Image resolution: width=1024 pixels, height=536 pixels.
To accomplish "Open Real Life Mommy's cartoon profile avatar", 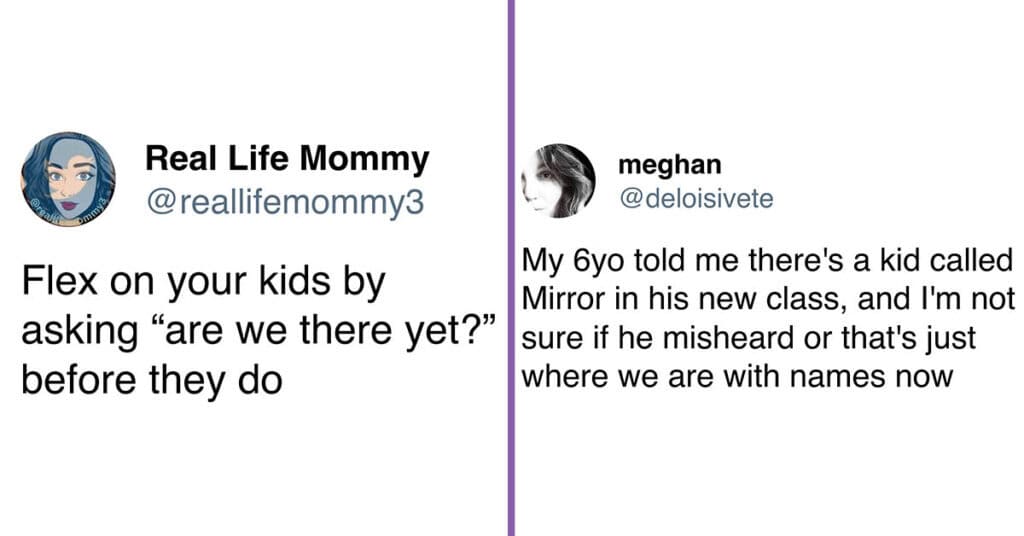I will (x=68, y=180).
